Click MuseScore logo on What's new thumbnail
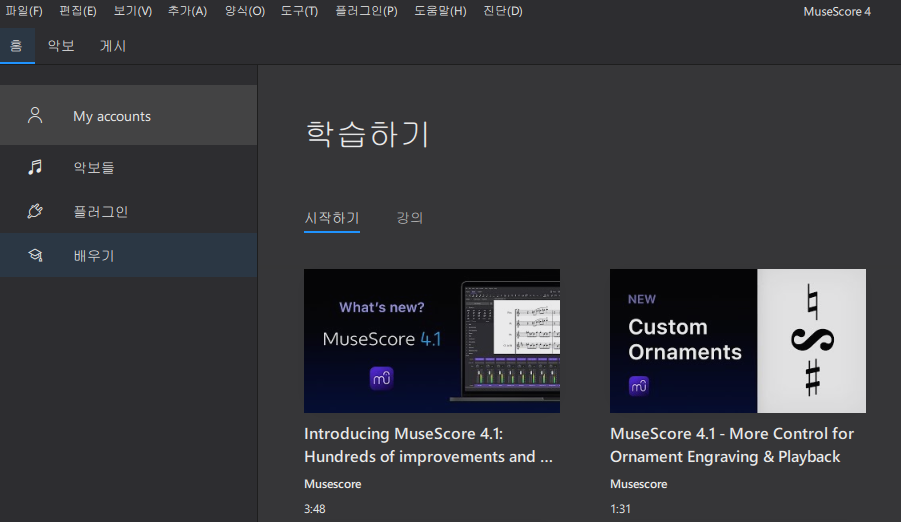The height and width of the screenshot is (522, 901). [382, 378]
